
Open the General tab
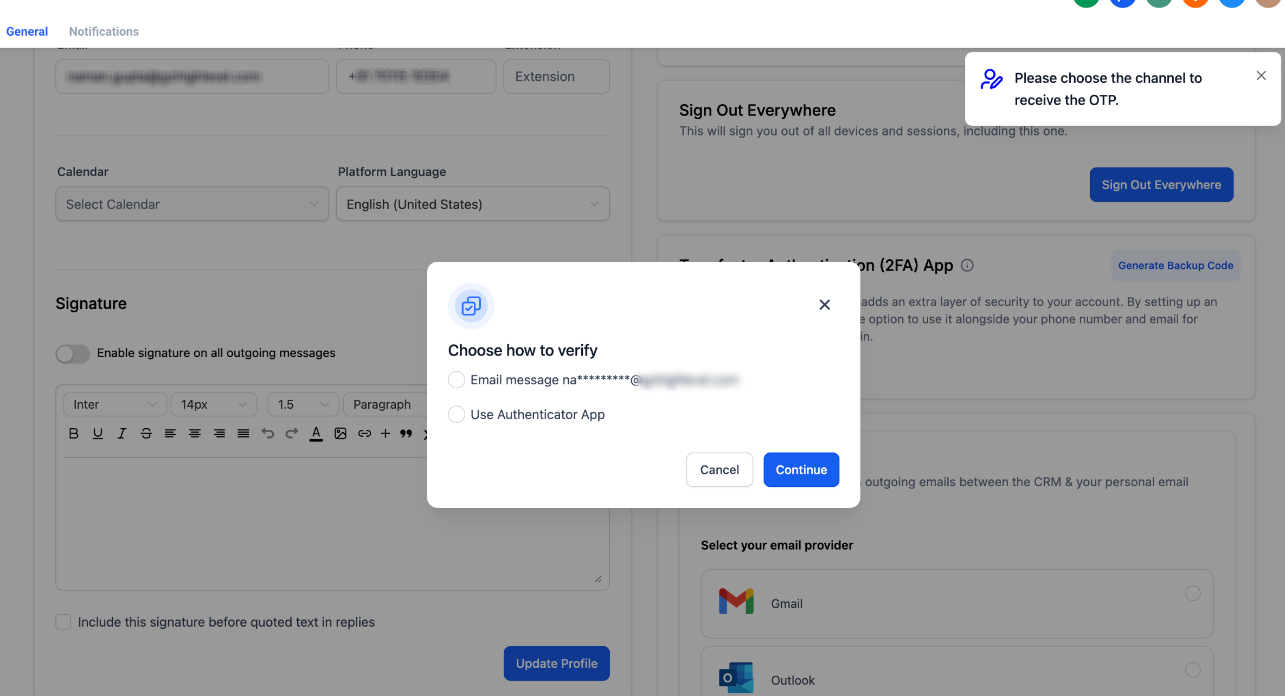(27, 31)
